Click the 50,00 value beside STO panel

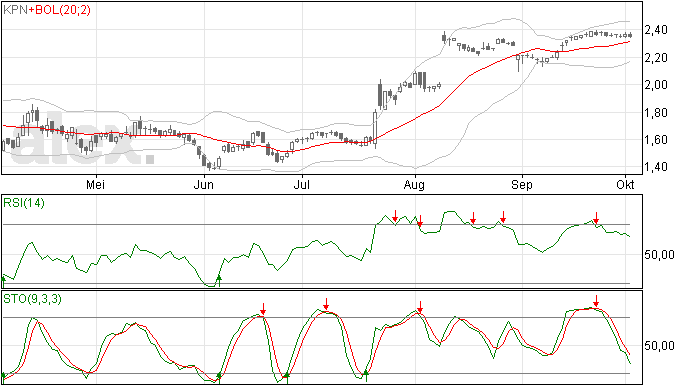pyautogui.click(x=659, y=346)
